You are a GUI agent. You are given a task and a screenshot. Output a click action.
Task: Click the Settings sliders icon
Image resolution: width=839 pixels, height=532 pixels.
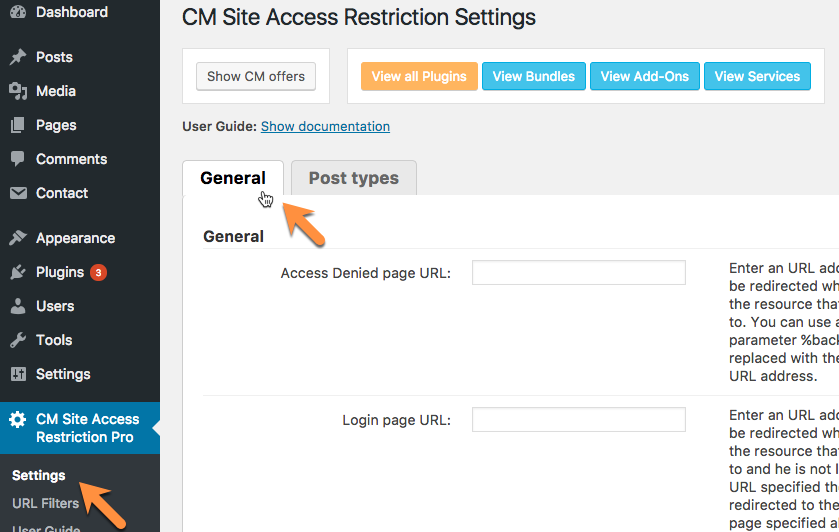pyautogui.click(x=18, y=374)
